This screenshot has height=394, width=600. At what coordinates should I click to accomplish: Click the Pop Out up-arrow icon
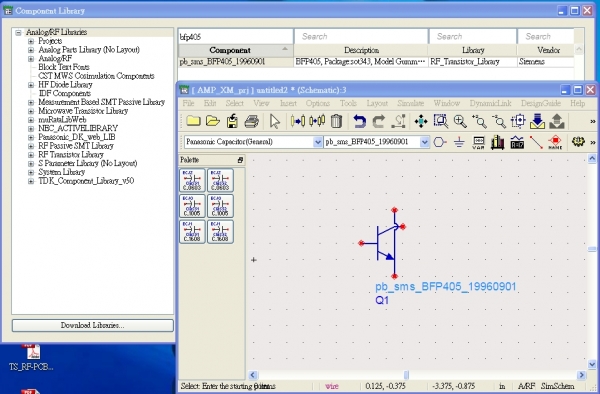[557, 122]
